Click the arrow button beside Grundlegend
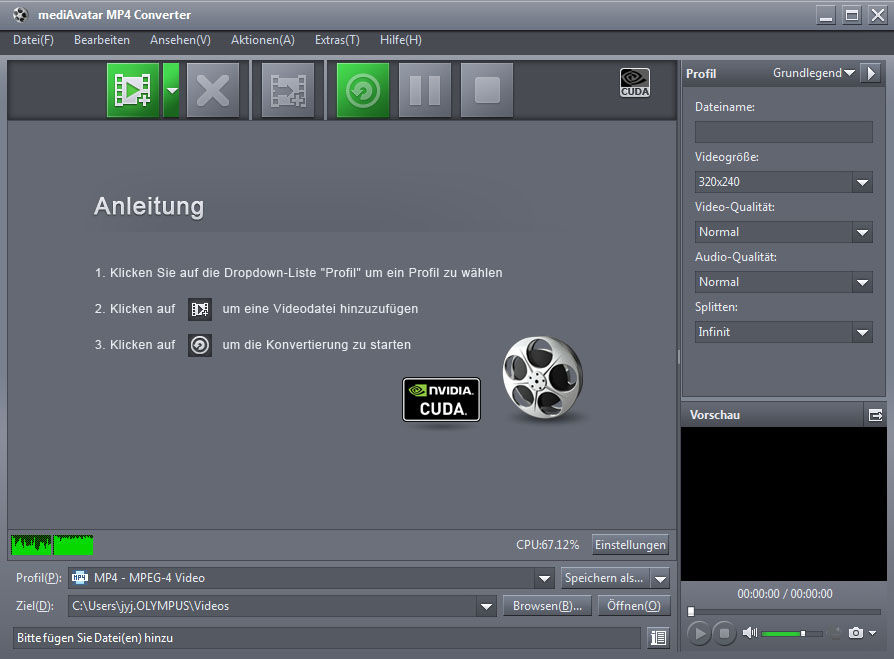 (x=871, y=73)
